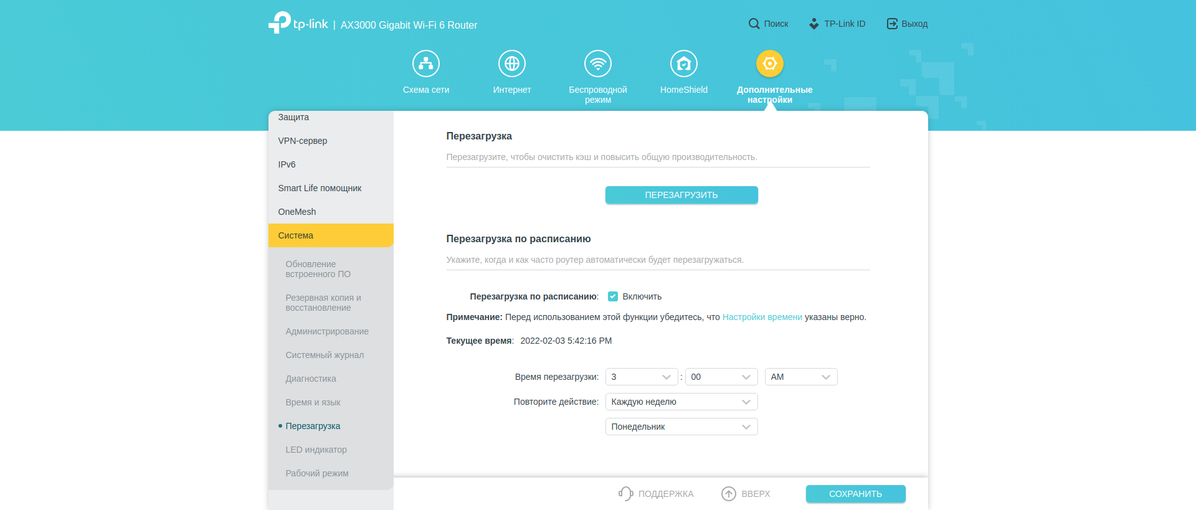Expand the reboot minutes dropdown

tap(720, 377)
